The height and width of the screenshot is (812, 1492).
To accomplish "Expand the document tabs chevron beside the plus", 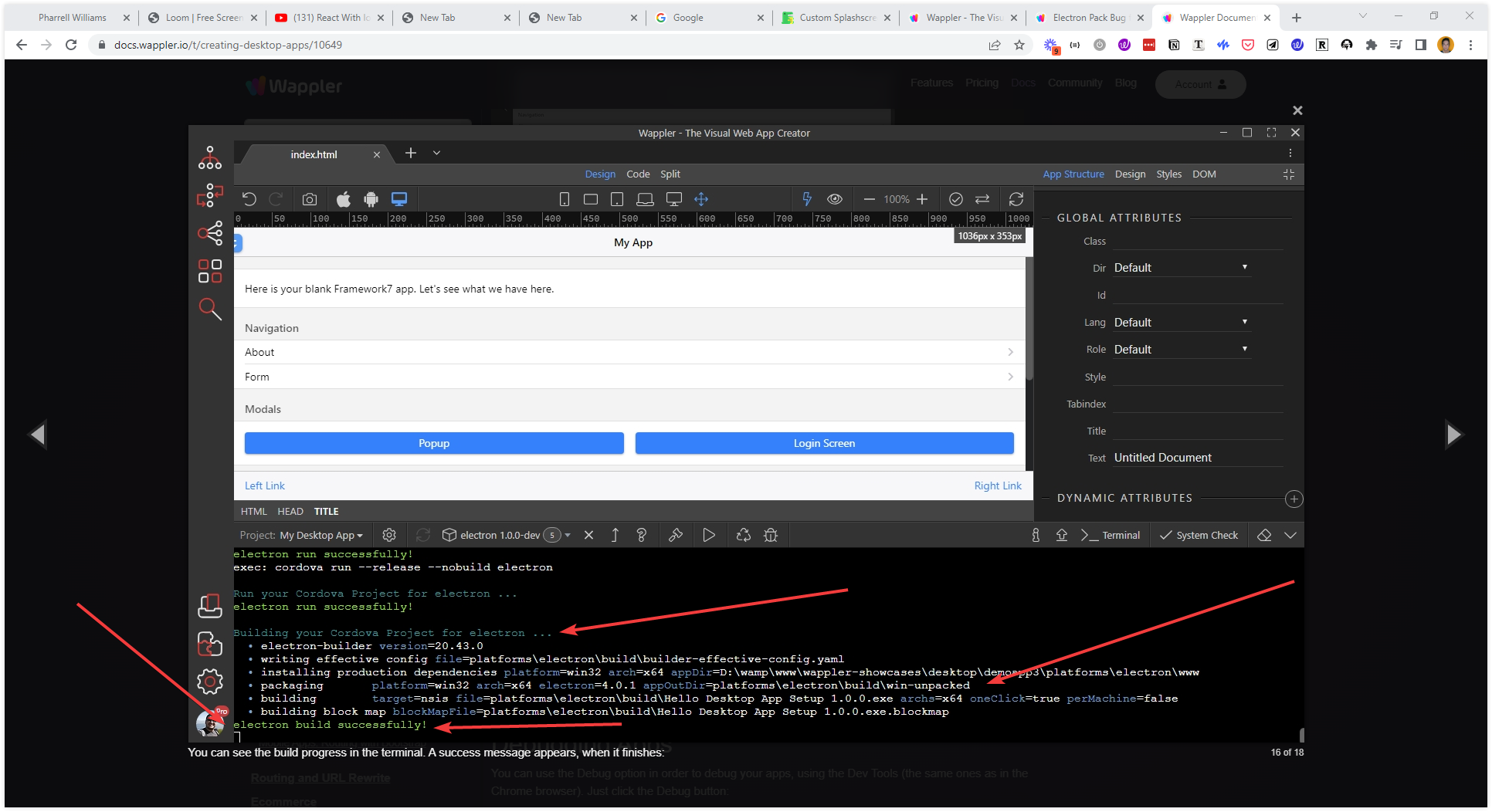I will tap(436, 153).
